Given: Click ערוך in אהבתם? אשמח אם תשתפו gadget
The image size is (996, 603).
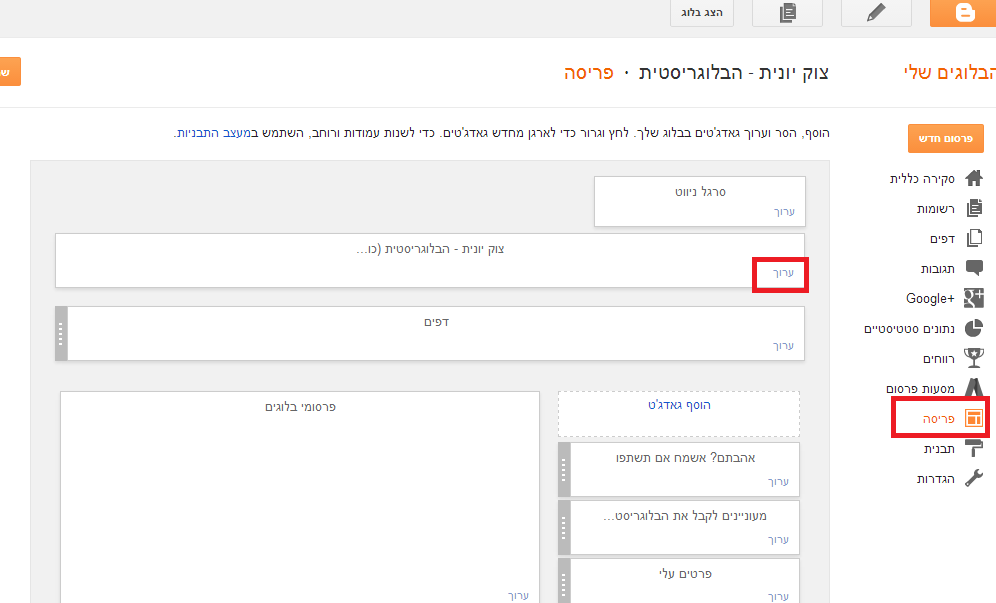Looking at the screenshot, I should click(779, 482).
